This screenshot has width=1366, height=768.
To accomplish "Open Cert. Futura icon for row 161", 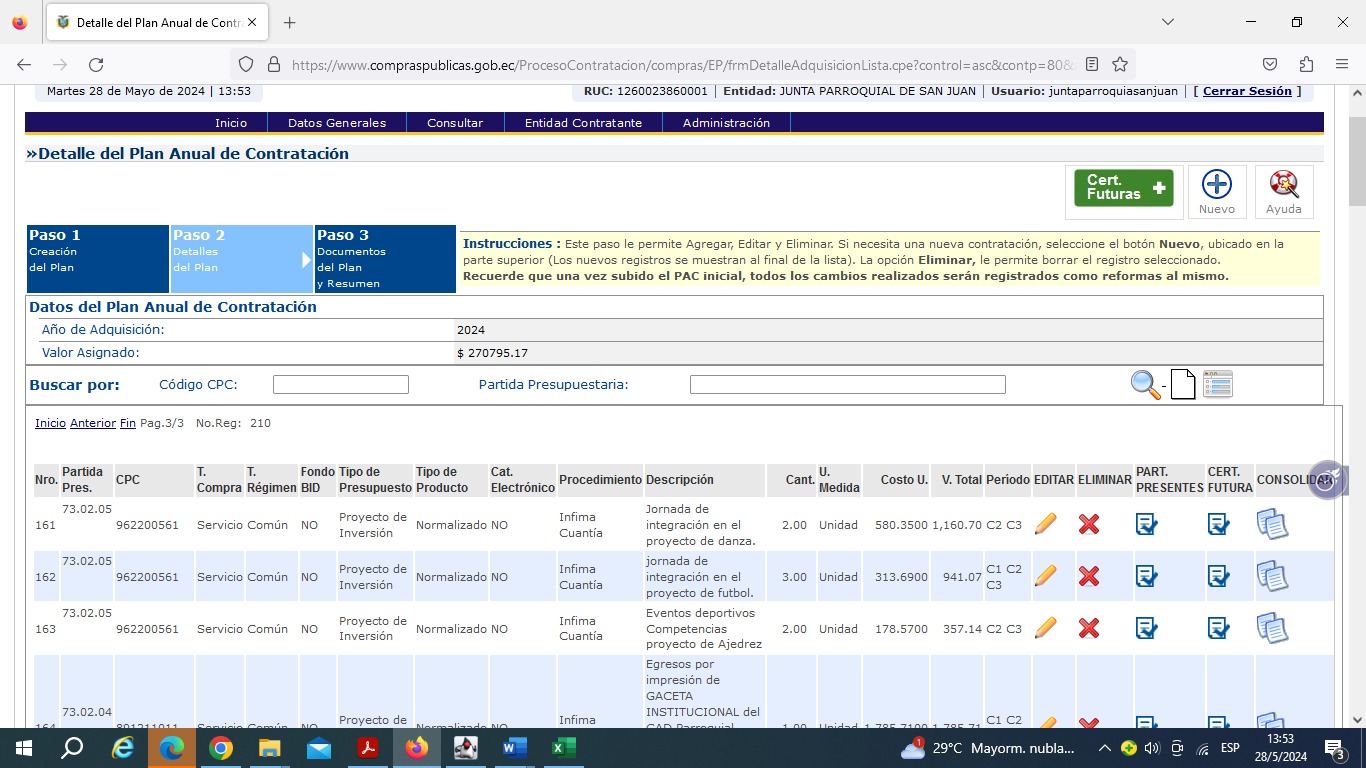I will pyautogui.click(x=1218, y=524).
